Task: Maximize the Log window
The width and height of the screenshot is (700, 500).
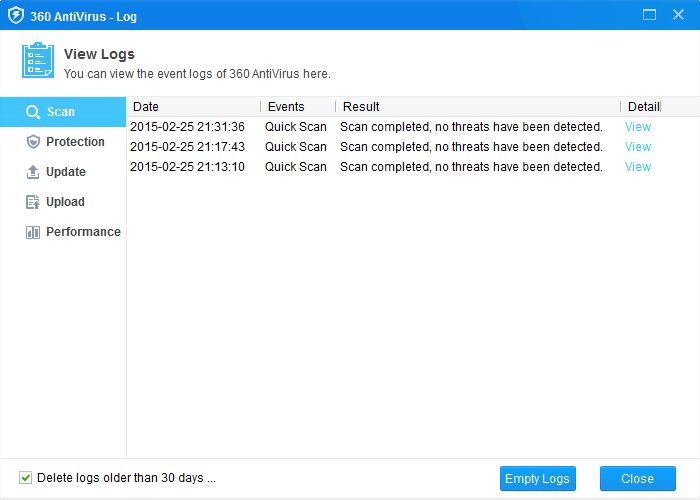Action: [x=649, y=15]
